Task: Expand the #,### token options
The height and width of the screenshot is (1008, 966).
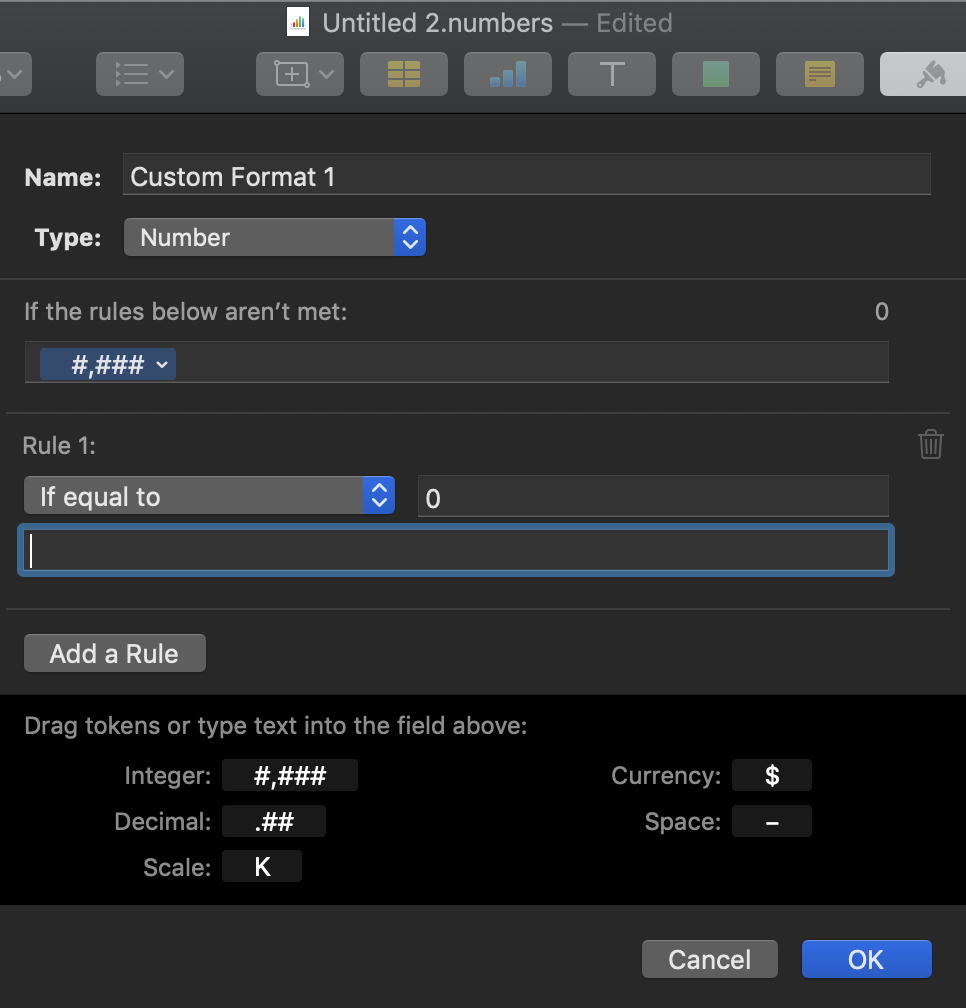Action: (x=162, y=365)
